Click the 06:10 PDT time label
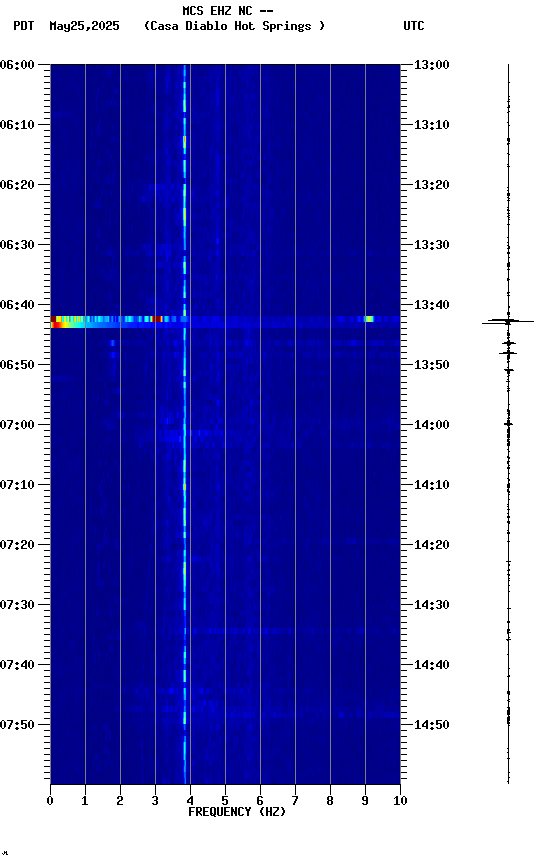The image size is (552, 864). click(17, 125)
